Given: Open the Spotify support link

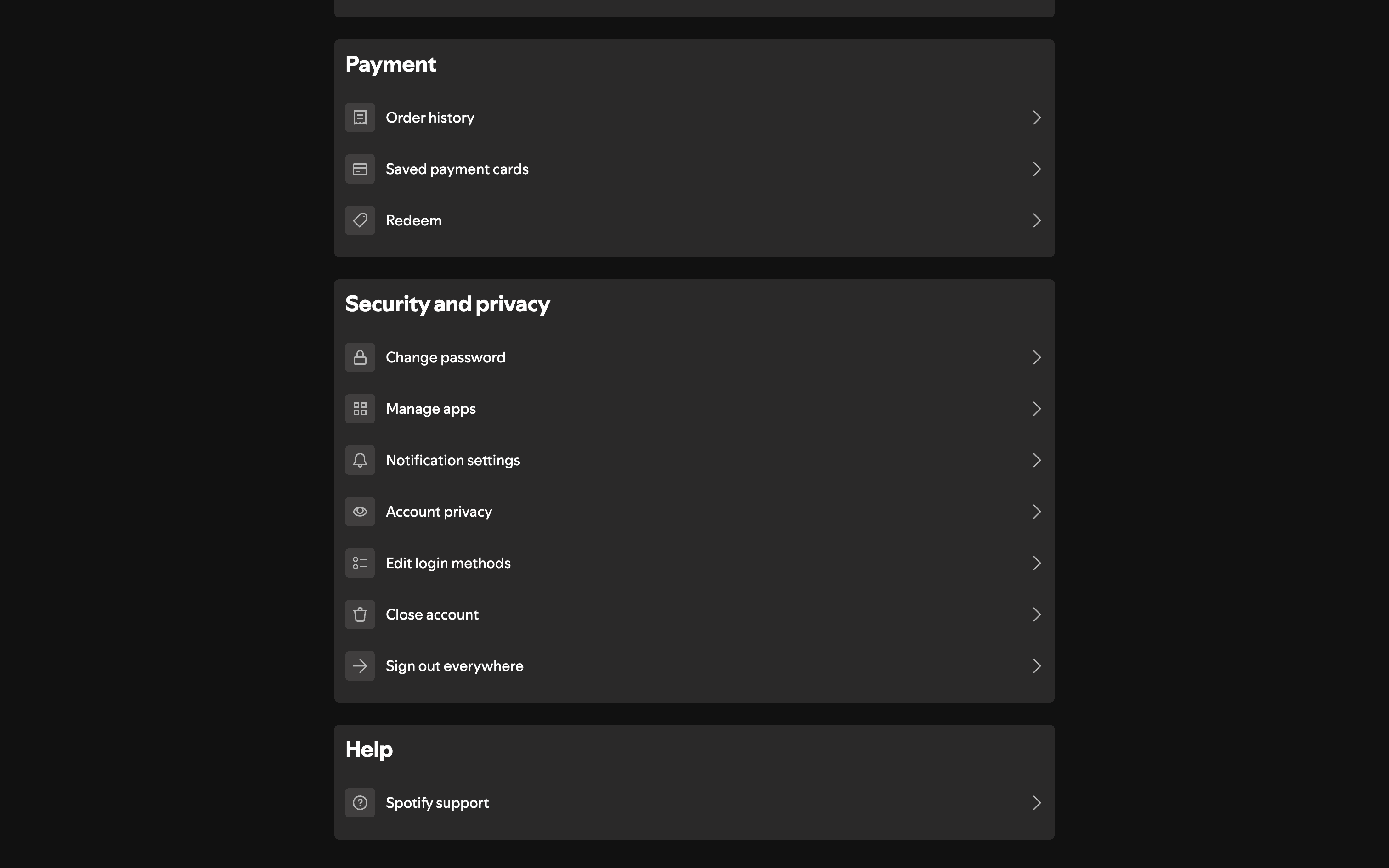Looking at the screenshot, I should point(437,803).
